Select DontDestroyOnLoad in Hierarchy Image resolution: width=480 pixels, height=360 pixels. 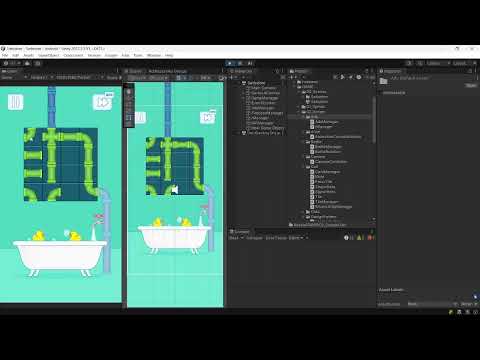click(263, 133)
